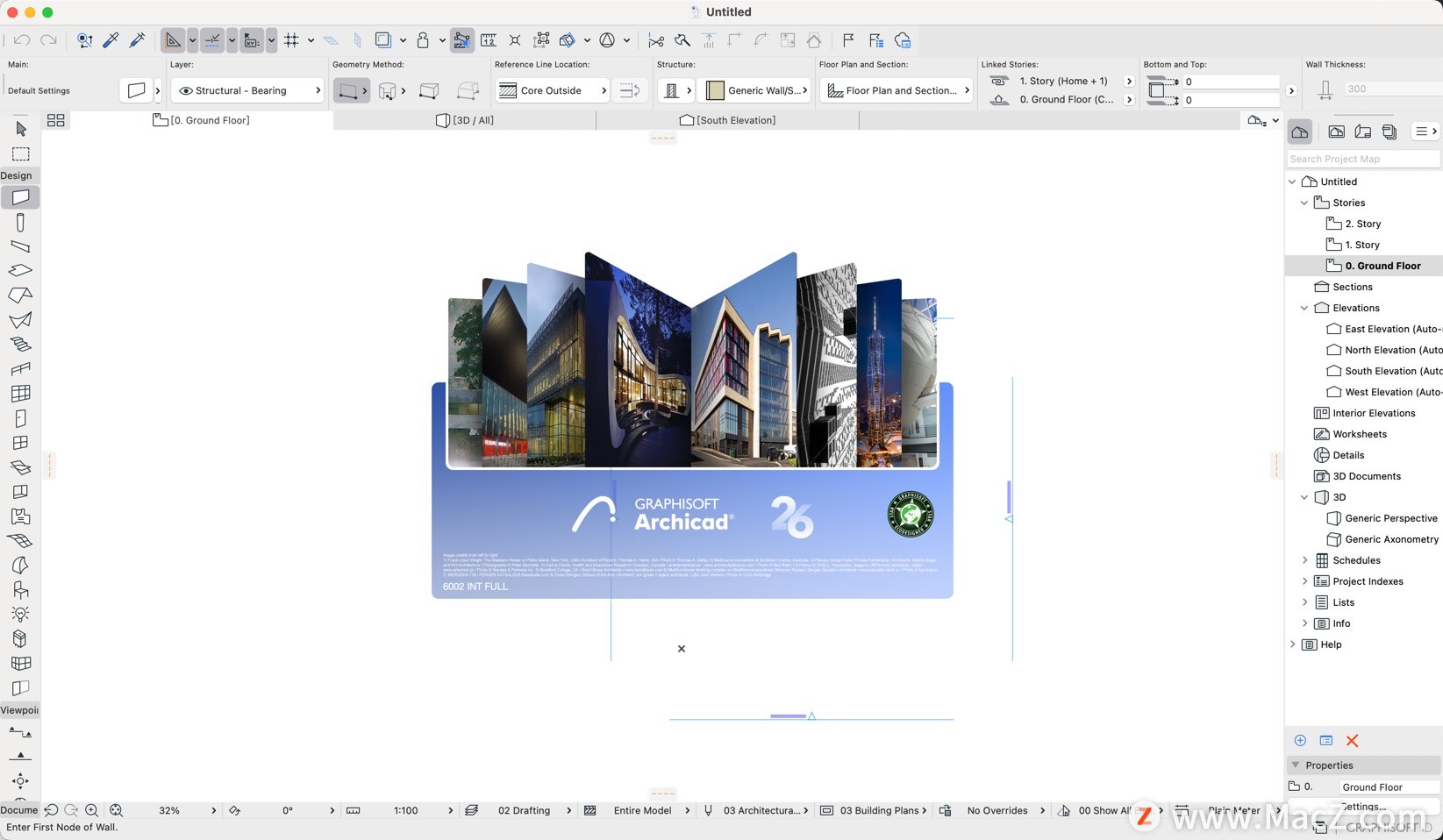The height and width of the screenshot is (840, 1443).
Task: Select the Window tool
Action: pyautogui.click(x=21, y=443)
